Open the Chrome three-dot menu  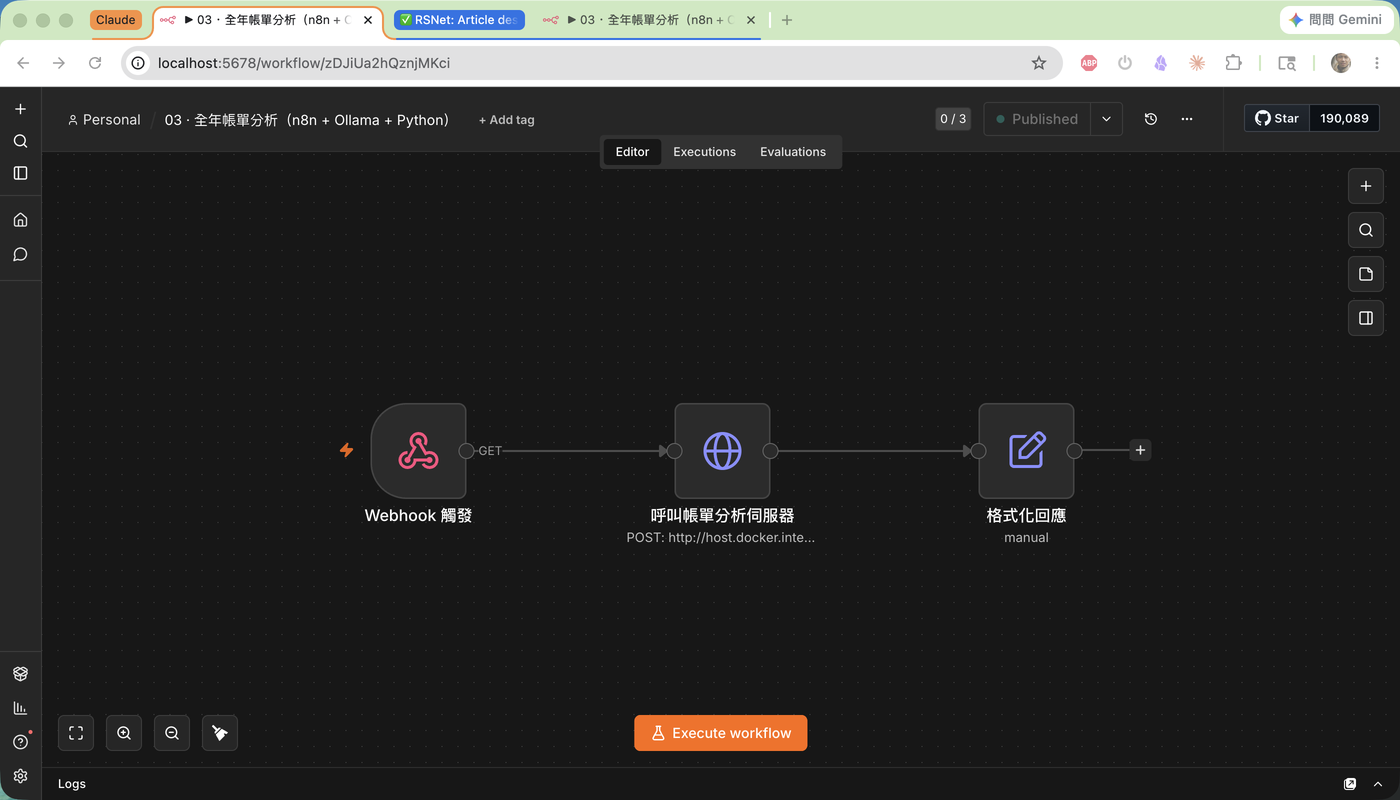pyautogui.click(x=1378, y=63)
